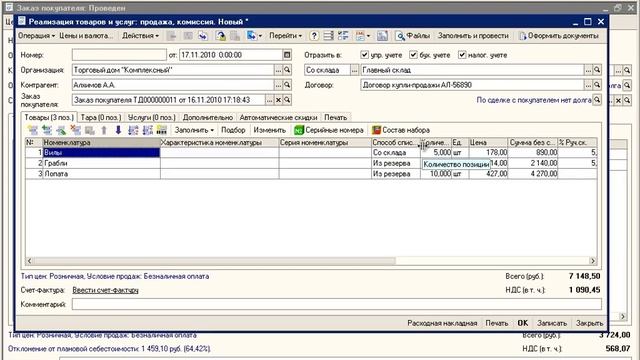The image size is (640, 360).
Task: Click the Комментарий input field
Action: (x=337, y=304)
